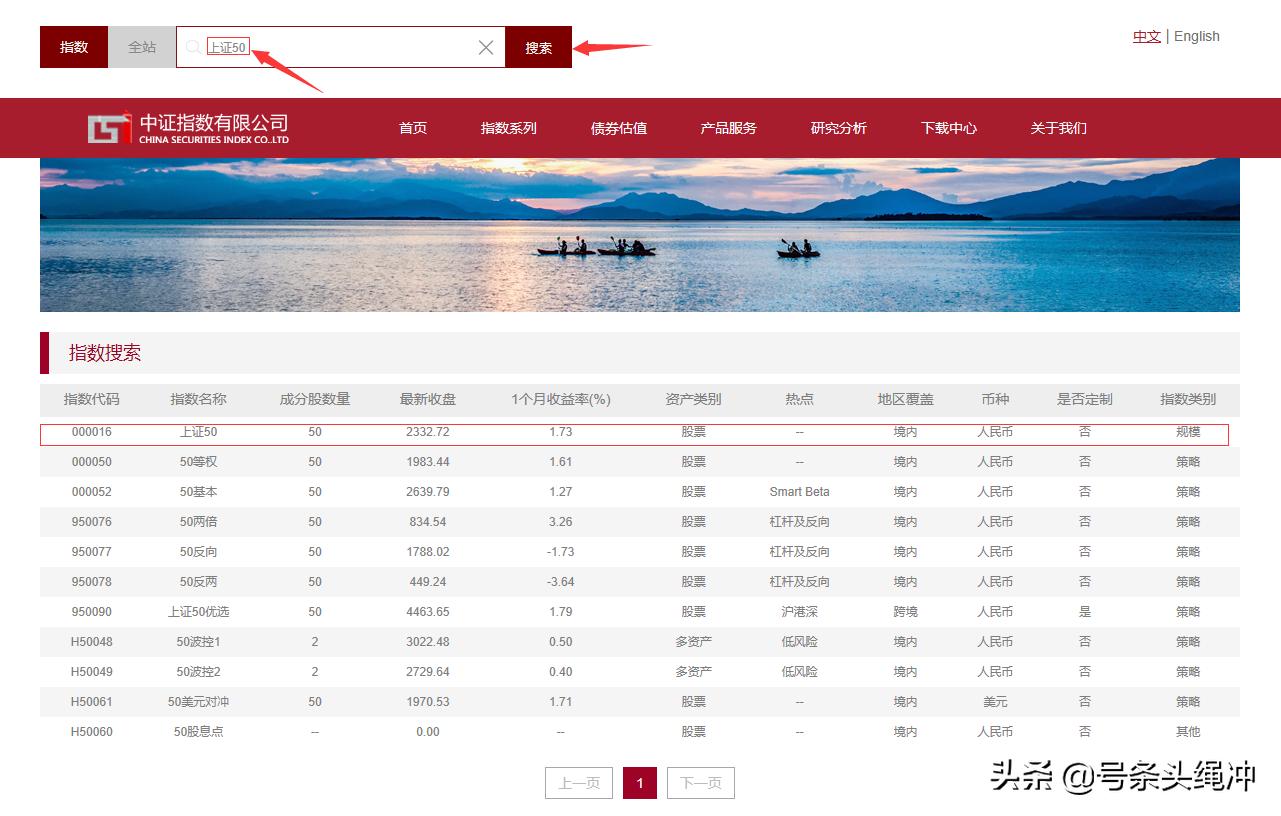Switch the site language to 中文
Screen dimensions: 1281x816
pyautogui.click(x=1146, y=36)
